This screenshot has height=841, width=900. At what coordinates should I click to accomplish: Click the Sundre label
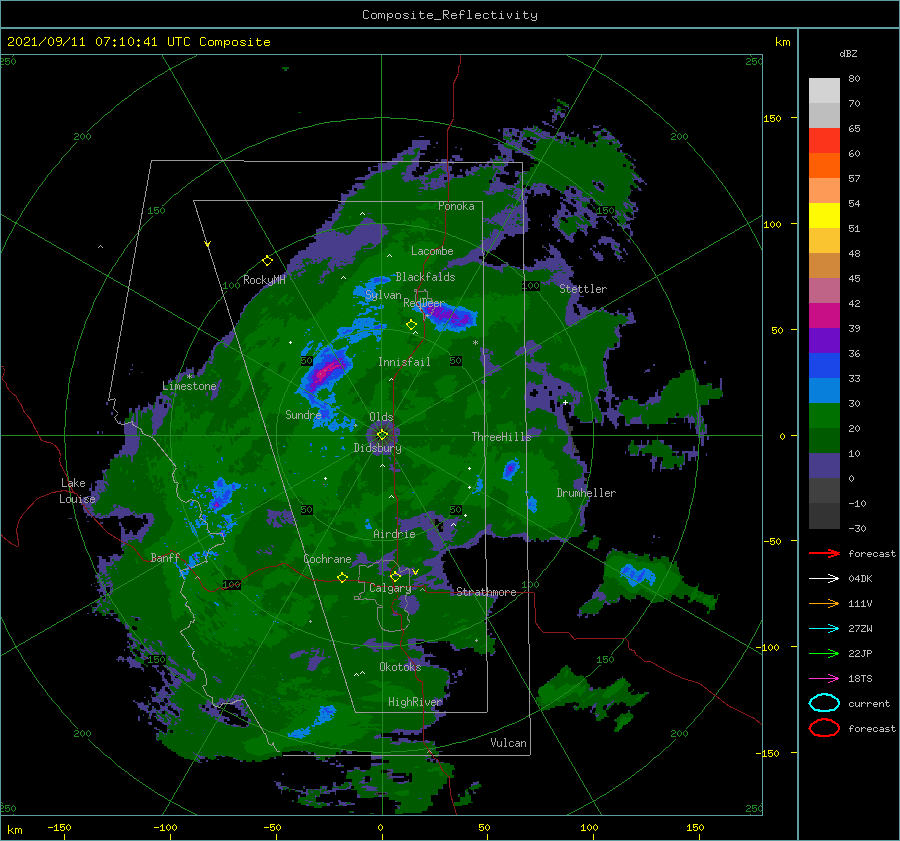(303, 415)
